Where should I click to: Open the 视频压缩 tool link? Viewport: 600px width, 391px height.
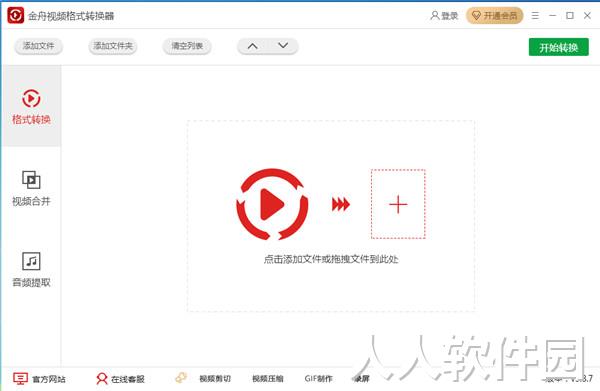coord(268,379)
